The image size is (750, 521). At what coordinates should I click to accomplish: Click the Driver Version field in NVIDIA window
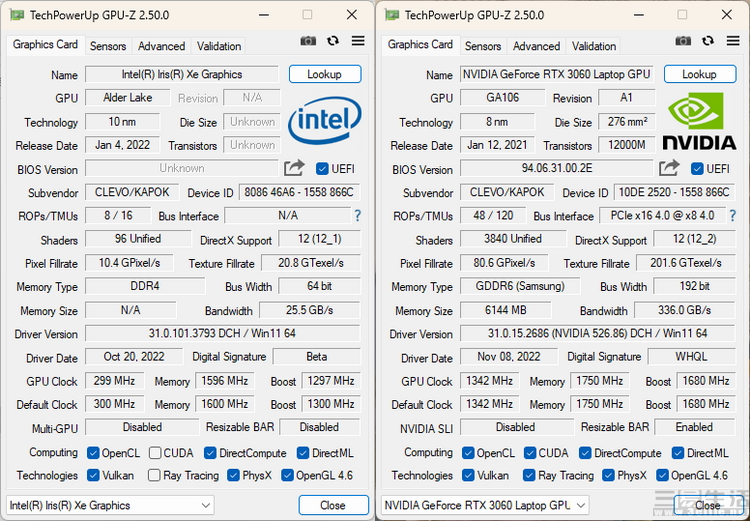coord(597,334)
